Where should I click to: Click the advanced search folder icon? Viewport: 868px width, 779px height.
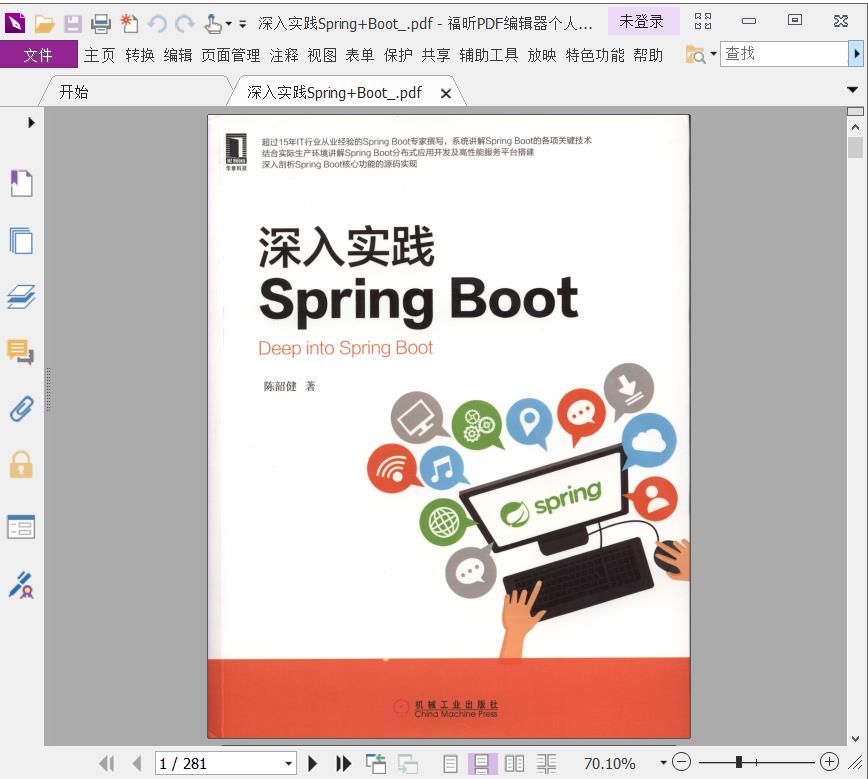[695, 54]
